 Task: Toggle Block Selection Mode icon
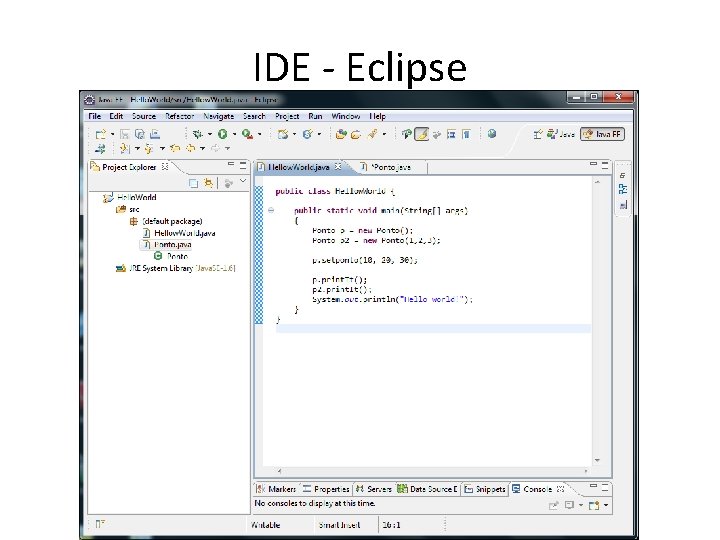(x=451, y=134)
